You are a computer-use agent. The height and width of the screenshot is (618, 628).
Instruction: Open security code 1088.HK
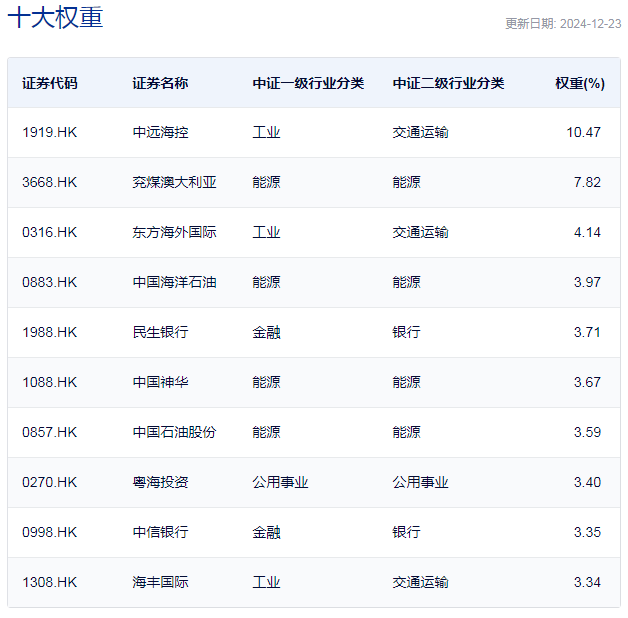(x=49, y=382)
